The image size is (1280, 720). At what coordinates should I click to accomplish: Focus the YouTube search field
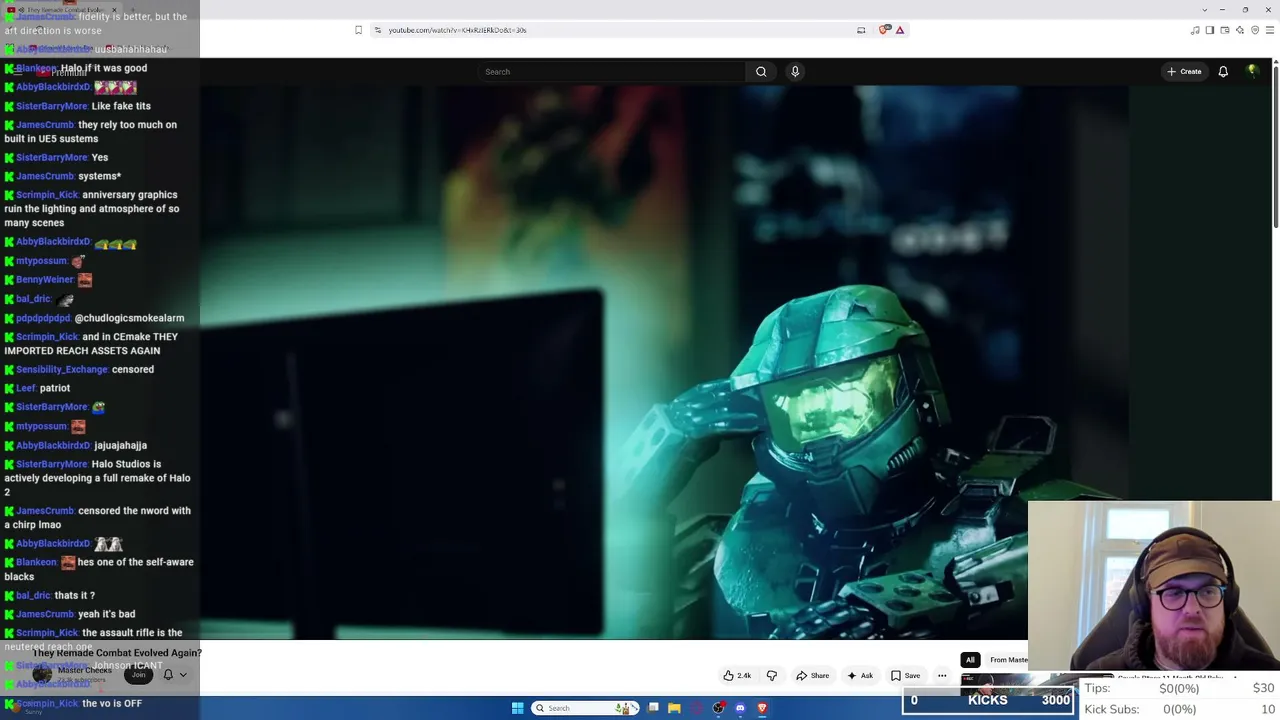point(614,72)
